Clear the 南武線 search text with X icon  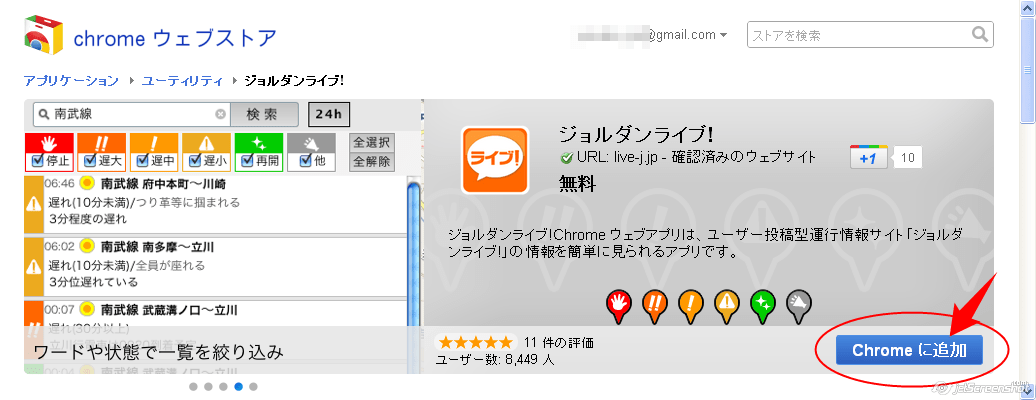coord(221,114)
